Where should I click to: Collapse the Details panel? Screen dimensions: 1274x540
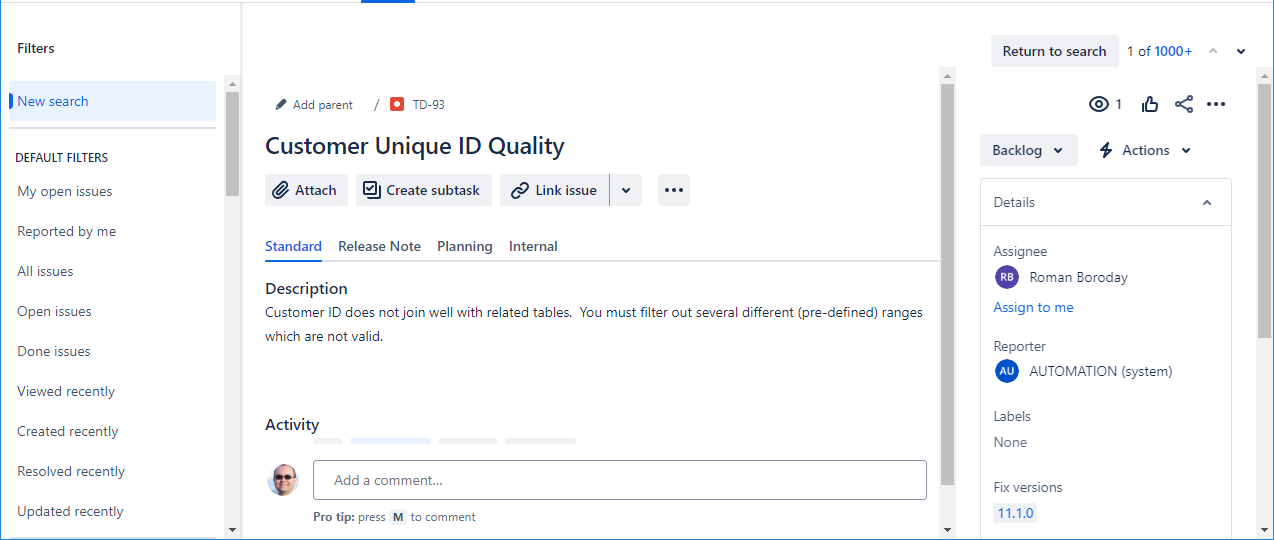pos(1207,202)
